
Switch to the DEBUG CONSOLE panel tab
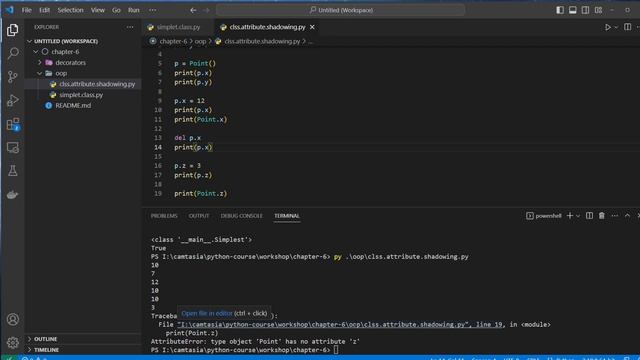242,216
